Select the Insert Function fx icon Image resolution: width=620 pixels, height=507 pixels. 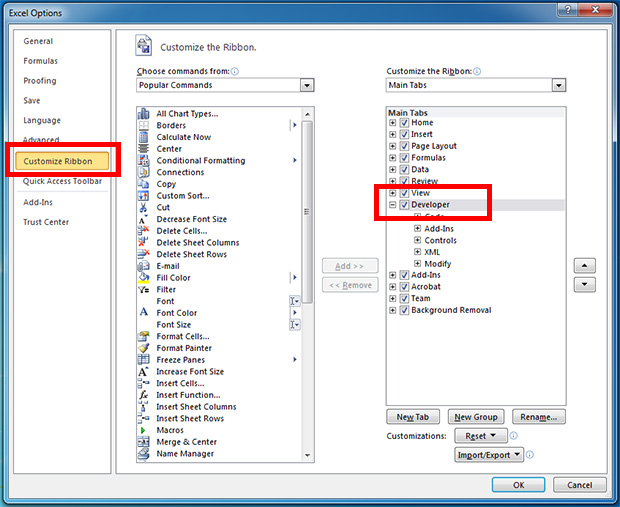coord(143,395)
